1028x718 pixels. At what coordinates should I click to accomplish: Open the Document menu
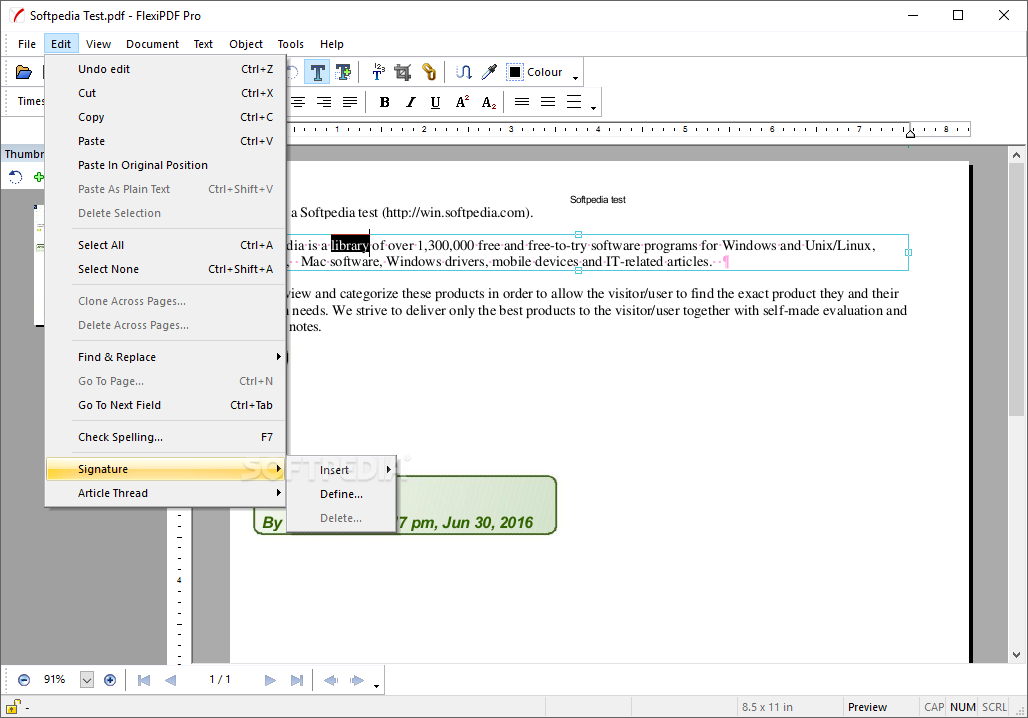pos(152,44)
